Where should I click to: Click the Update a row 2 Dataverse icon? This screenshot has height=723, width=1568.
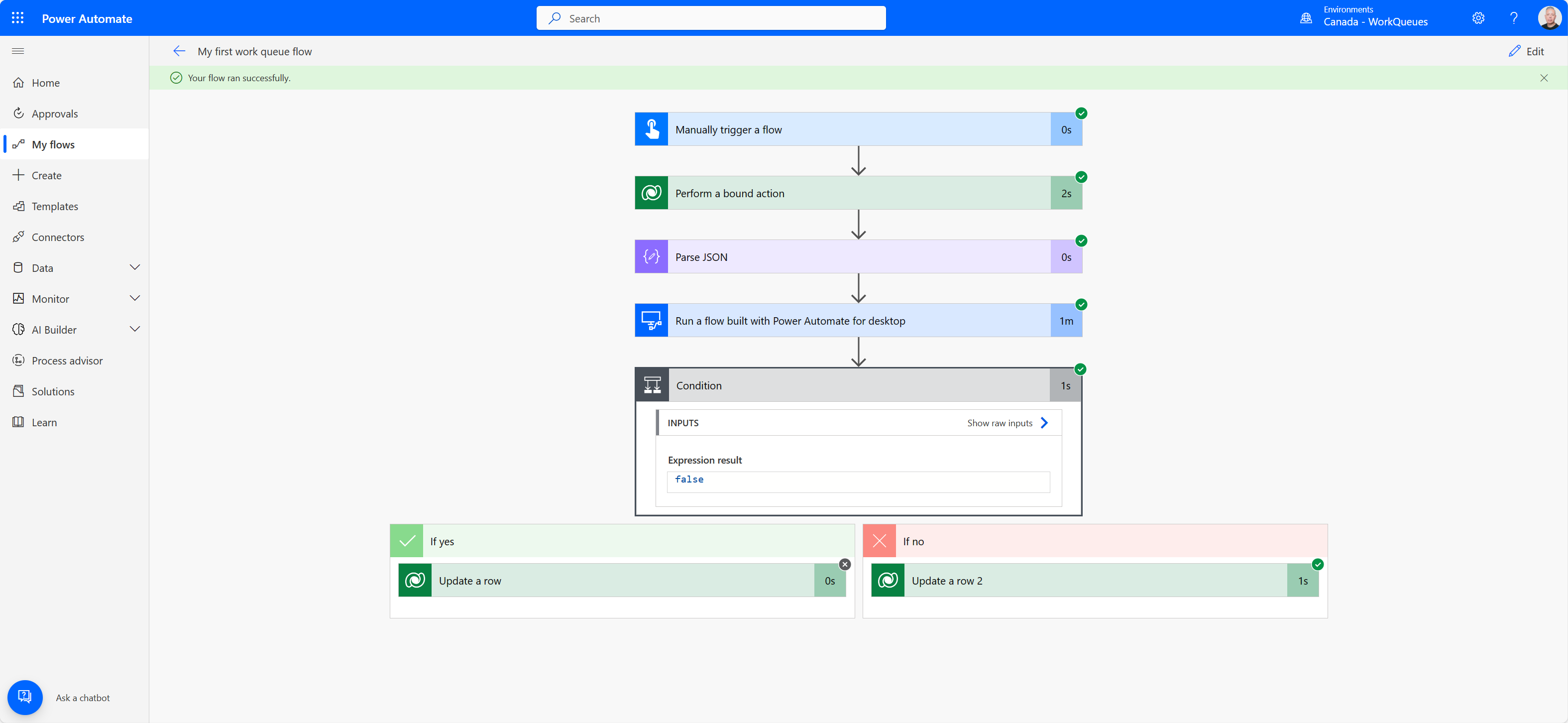pyautogui.click(x=888, y=580)
